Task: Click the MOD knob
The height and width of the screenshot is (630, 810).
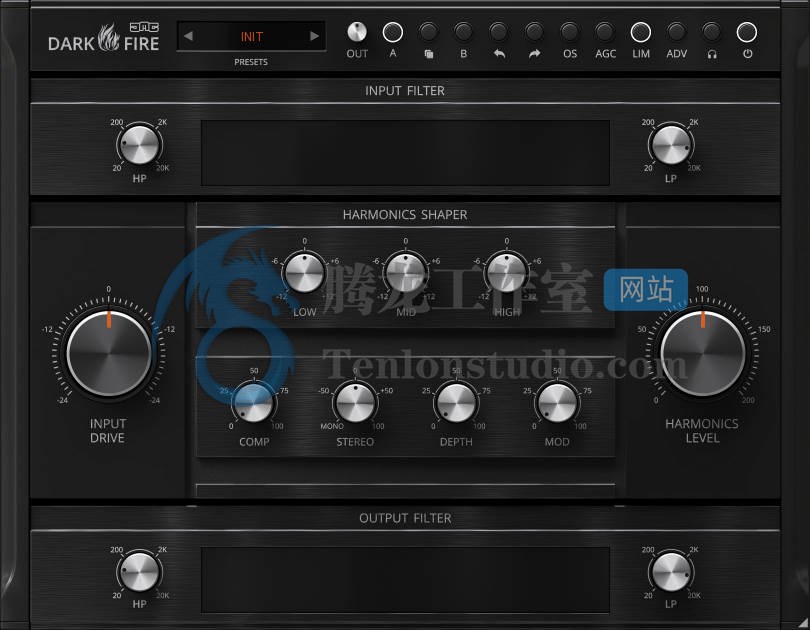Action: coord(557,402)
